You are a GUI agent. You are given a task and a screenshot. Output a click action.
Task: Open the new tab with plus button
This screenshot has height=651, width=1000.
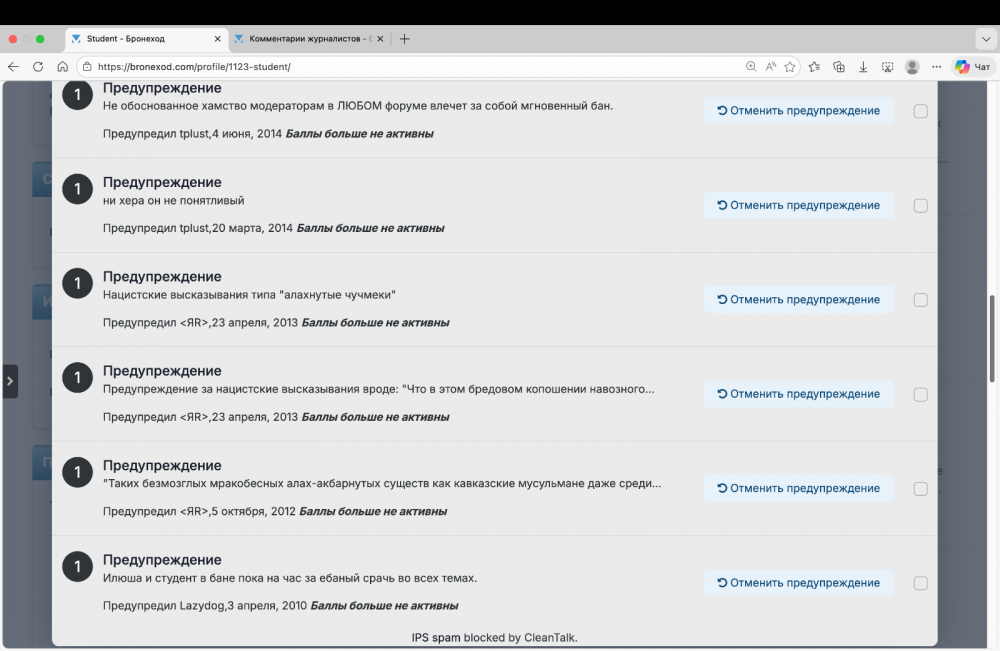pyautogui.click(x=404, y=39)
